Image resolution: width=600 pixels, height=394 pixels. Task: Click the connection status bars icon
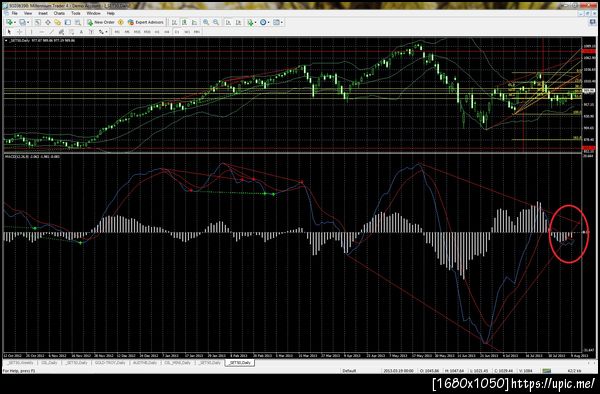tap(547, 371)
